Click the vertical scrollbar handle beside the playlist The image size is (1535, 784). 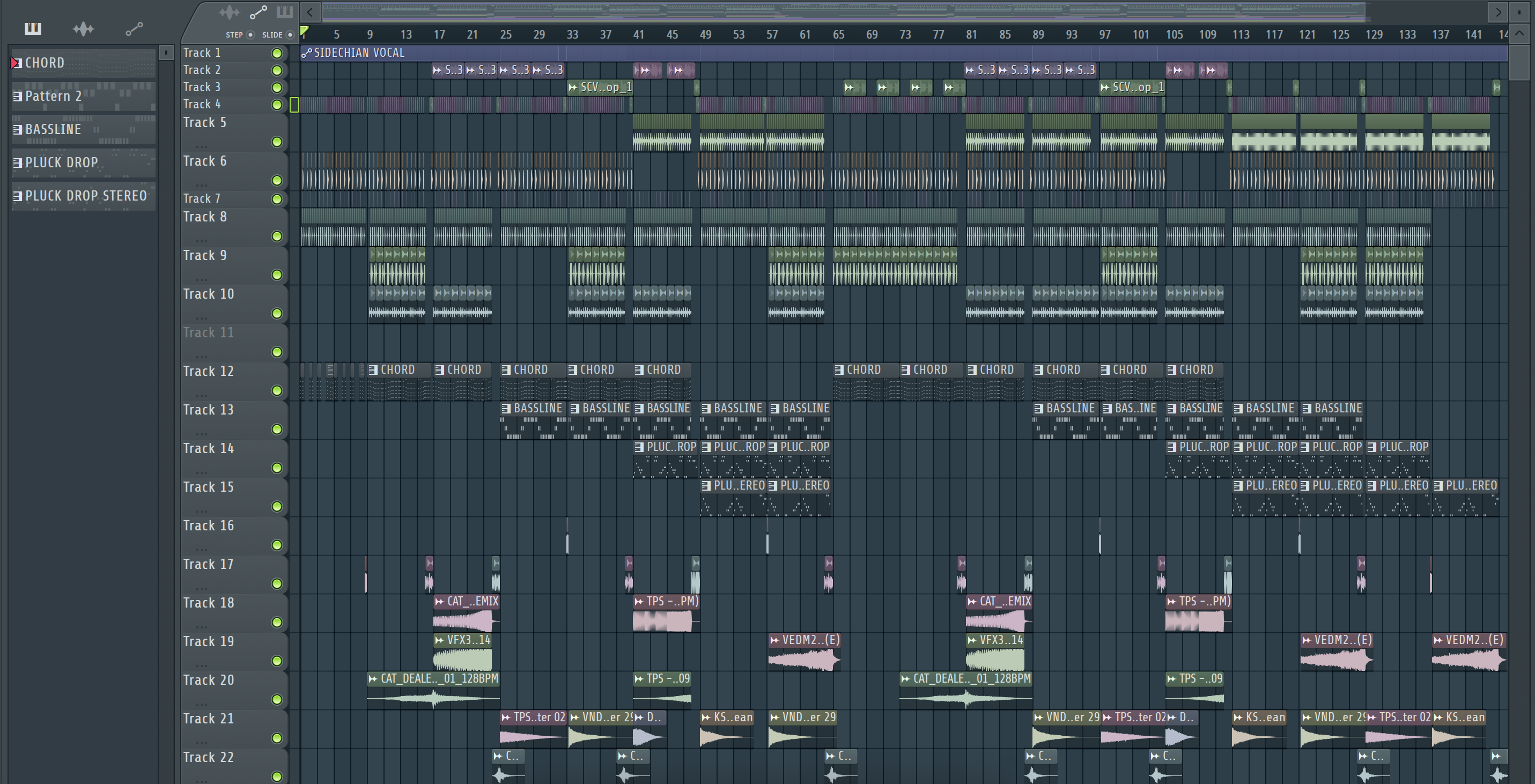pyautogui.click(x=1519, y=63)
